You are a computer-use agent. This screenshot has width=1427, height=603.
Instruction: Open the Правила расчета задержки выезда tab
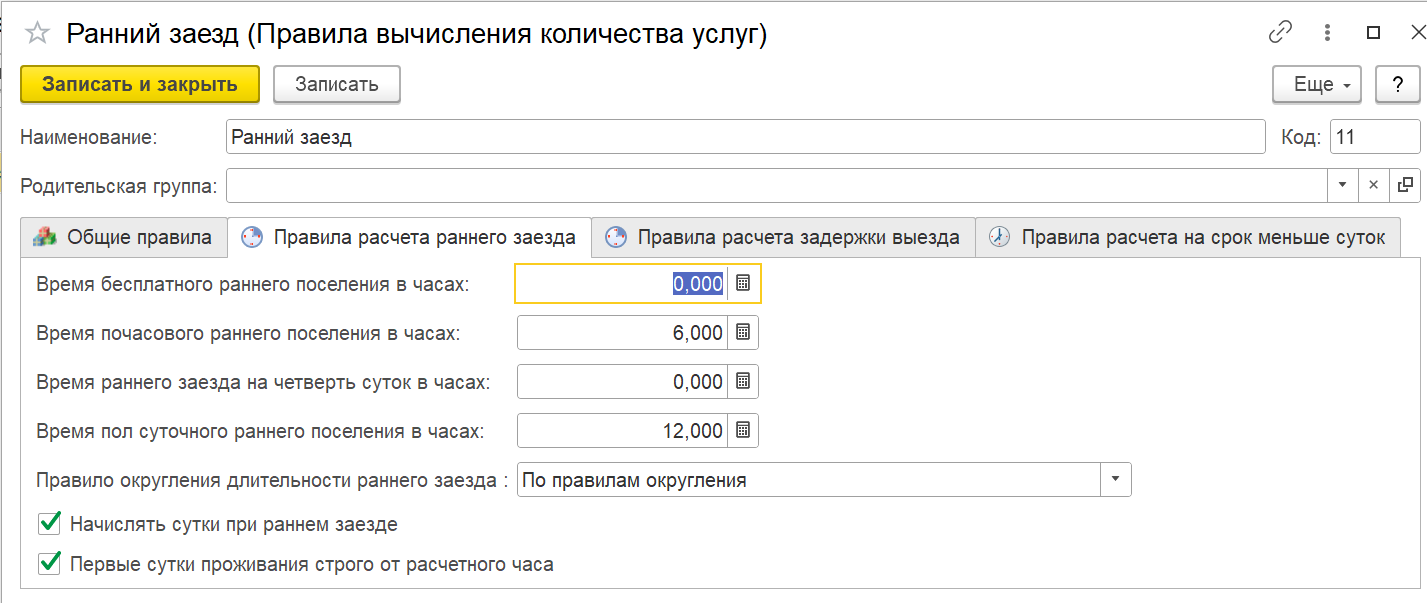click(x=783, y=237)
